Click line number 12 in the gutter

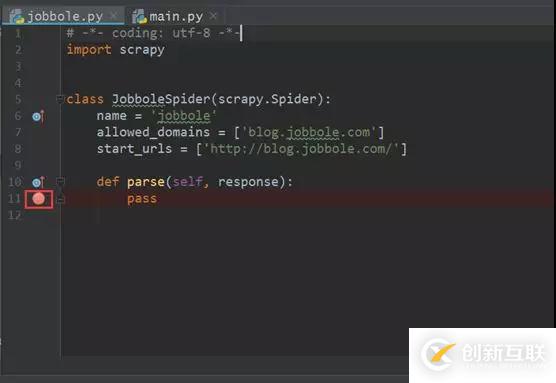pyautogui.click(x=14, y=215)
